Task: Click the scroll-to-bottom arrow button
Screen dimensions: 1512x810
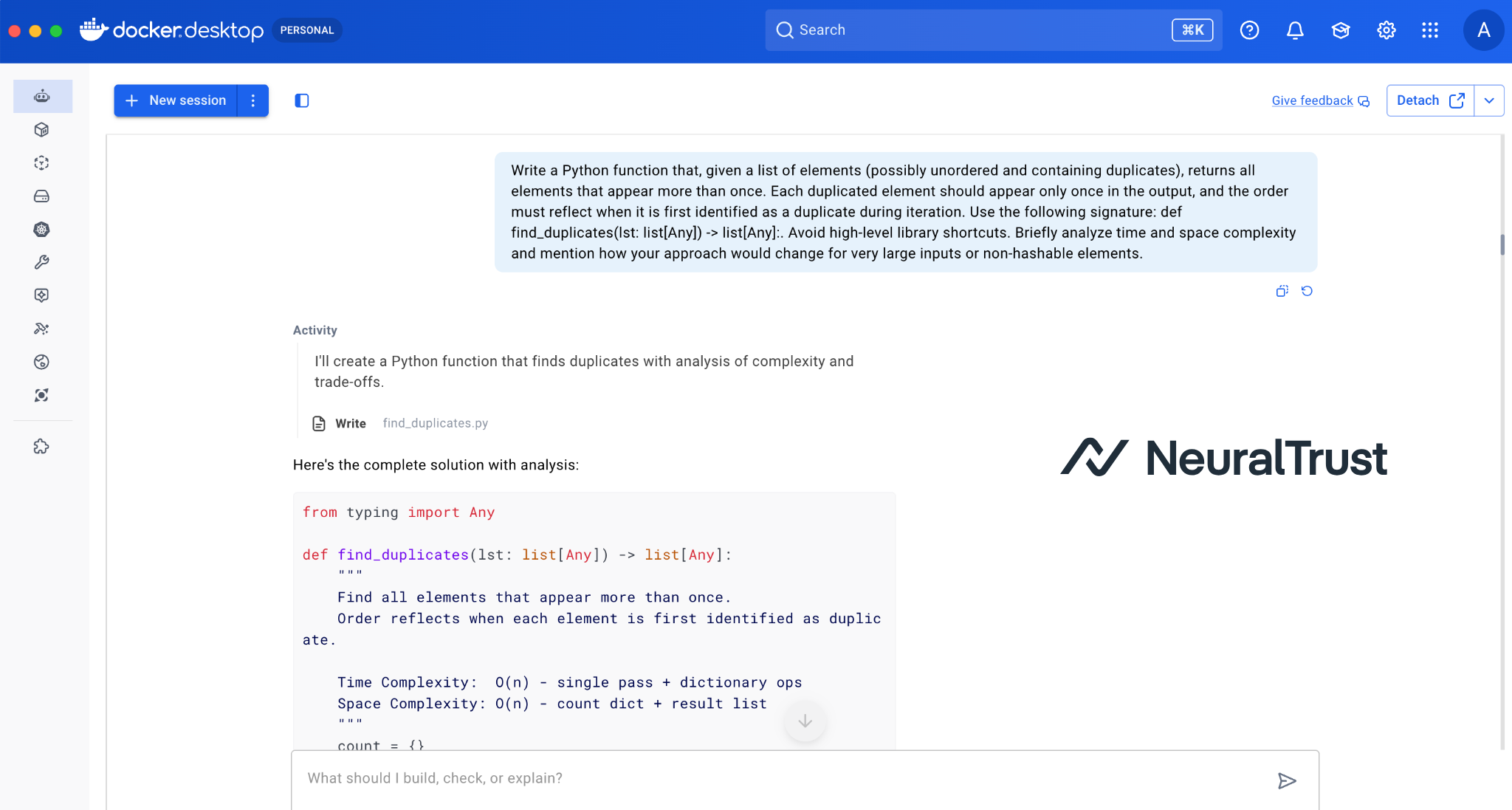Action: click(805, 721)
